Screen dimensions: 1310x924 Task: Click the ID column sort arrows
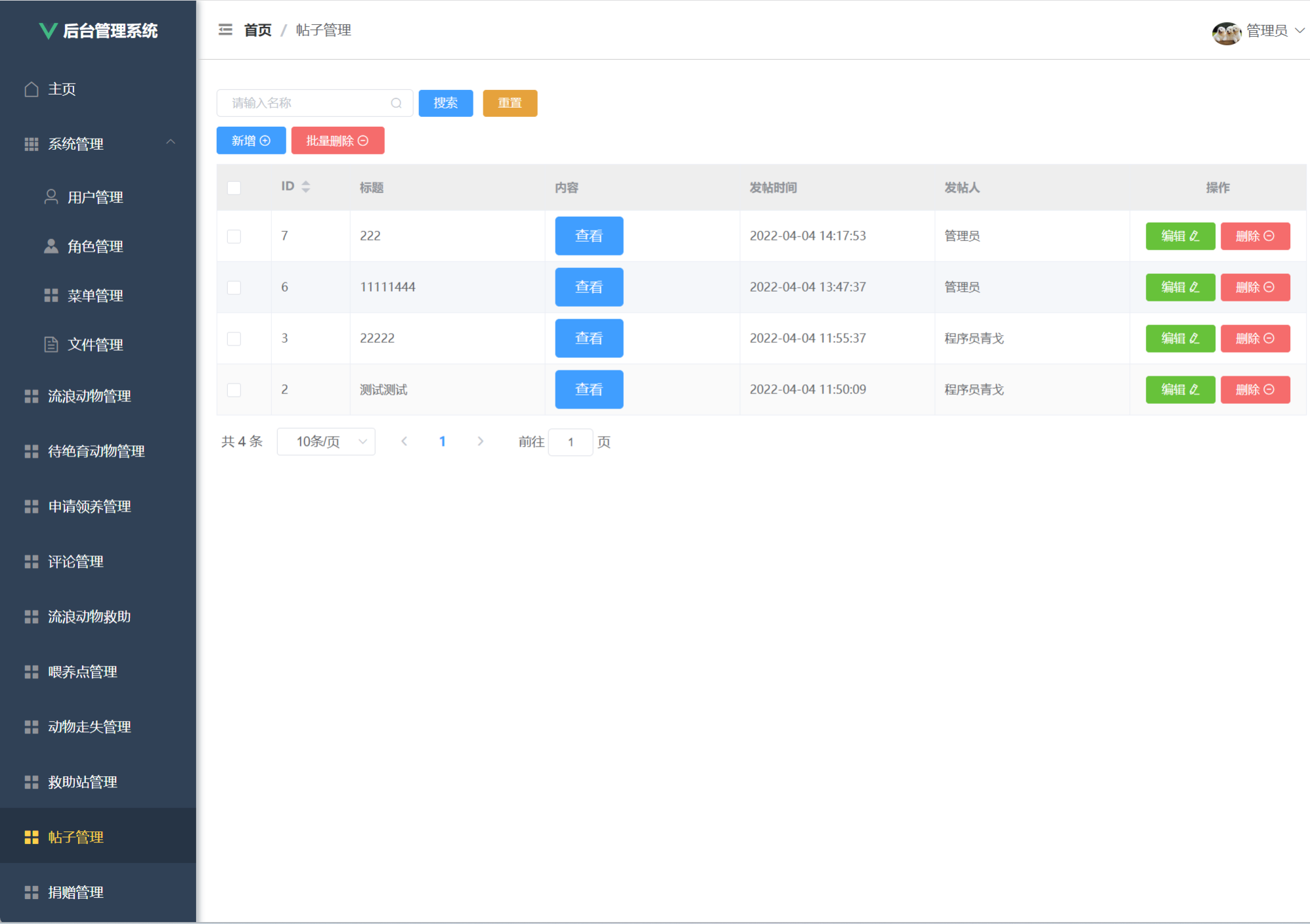tap(305, 187)
